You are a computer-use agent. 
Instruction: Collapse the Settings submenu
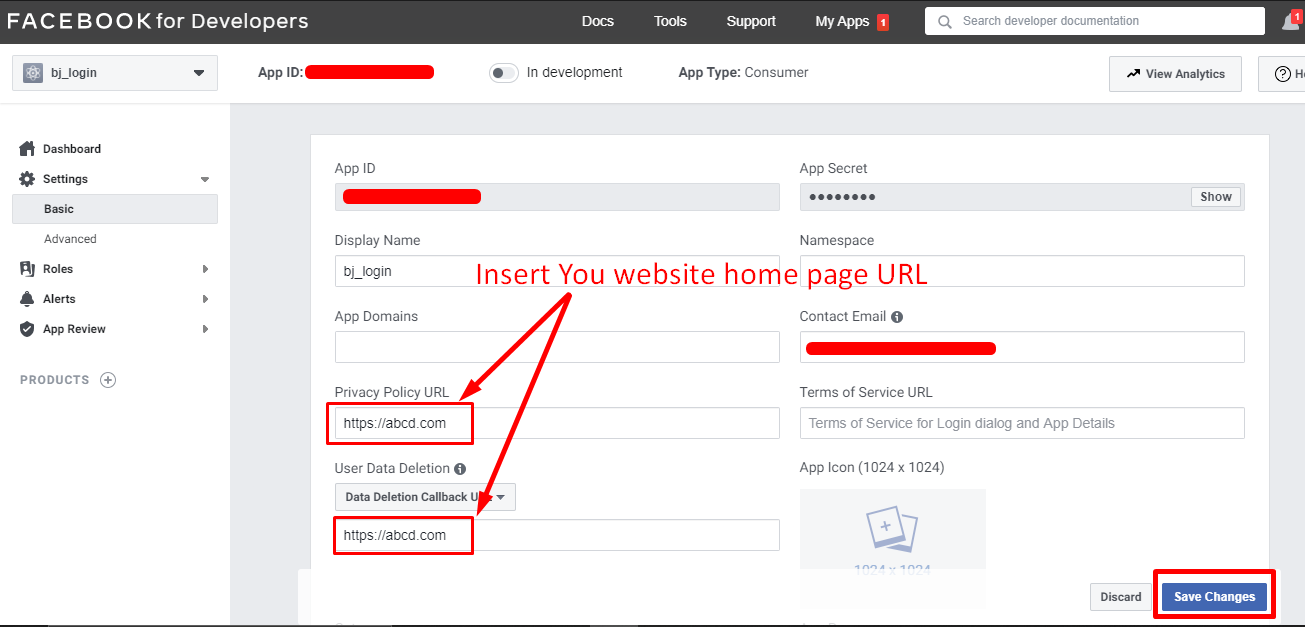[206, 178]
